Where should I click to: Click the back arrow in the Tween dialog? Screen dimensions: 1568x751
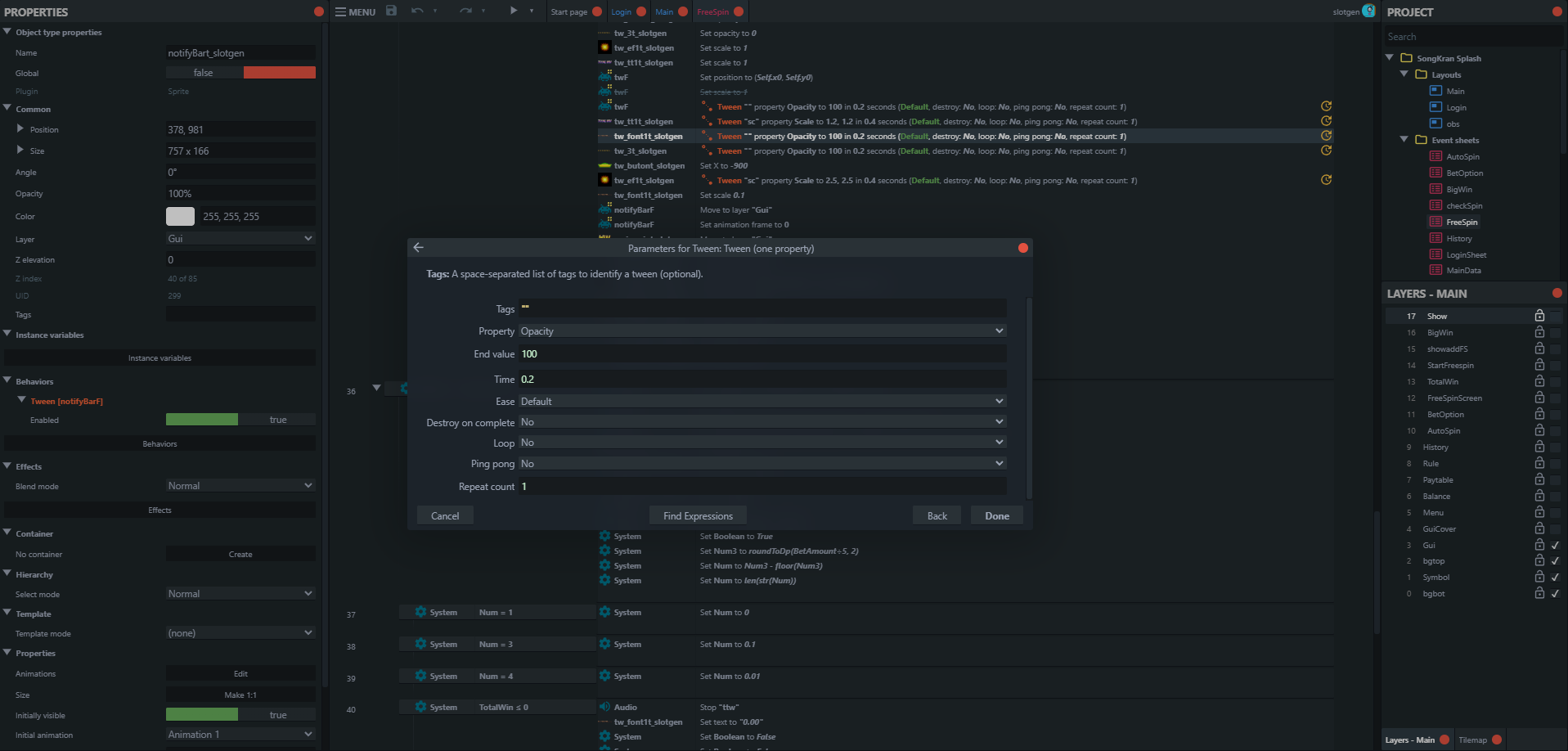(418, 247)
